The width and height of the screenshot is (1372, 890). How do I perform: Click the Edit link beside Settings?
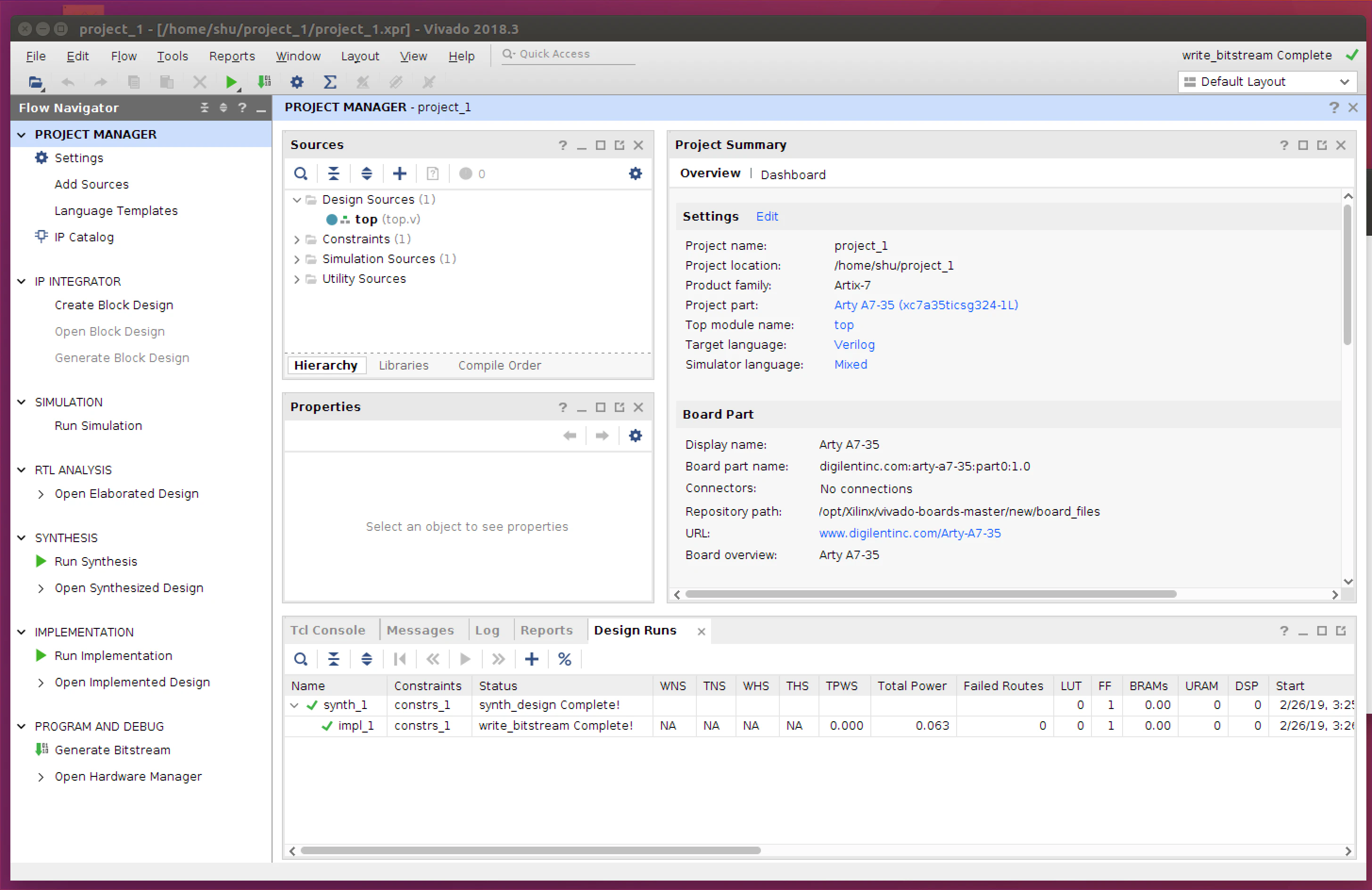[767, 216]
